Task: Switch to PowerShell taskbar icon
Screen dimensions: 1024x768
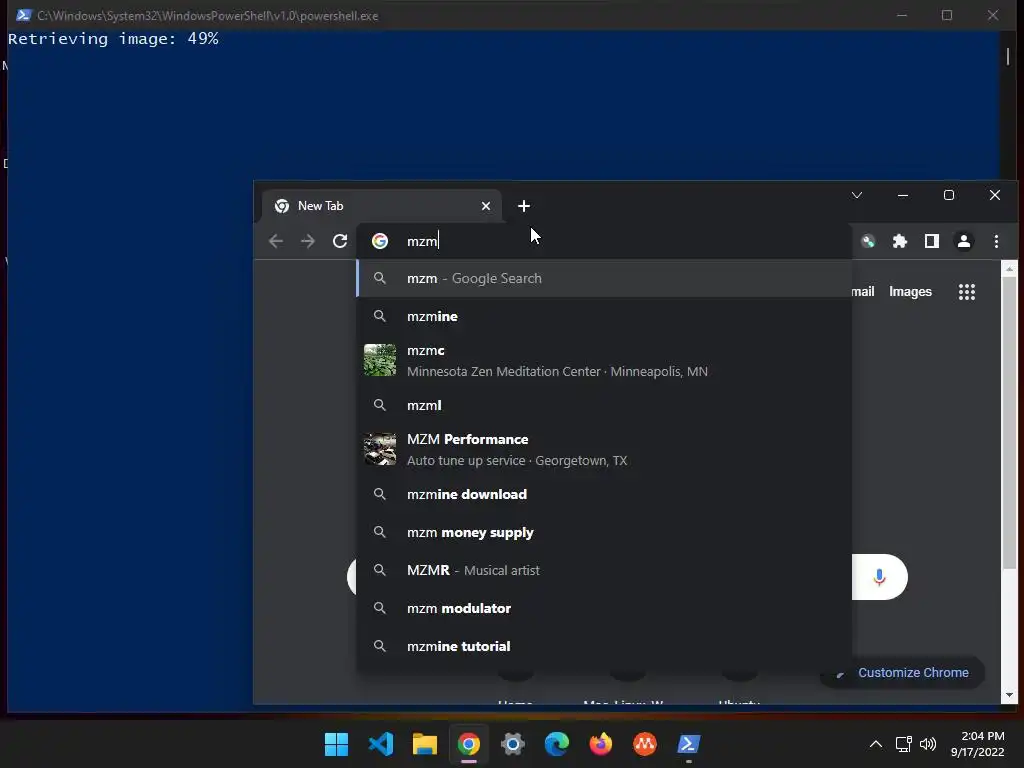Action: [x=689, y=744]
